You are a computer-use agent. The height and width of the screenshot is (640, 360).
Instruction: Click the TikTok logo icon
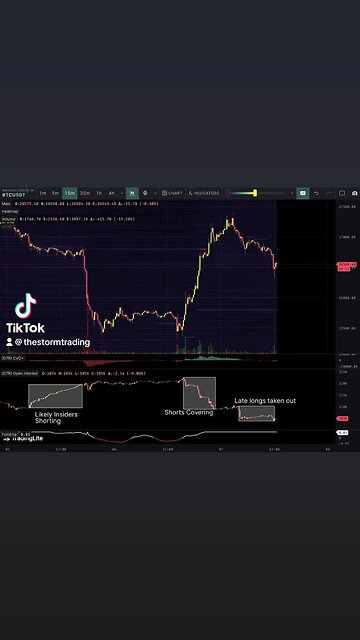(x=25, y=306)
